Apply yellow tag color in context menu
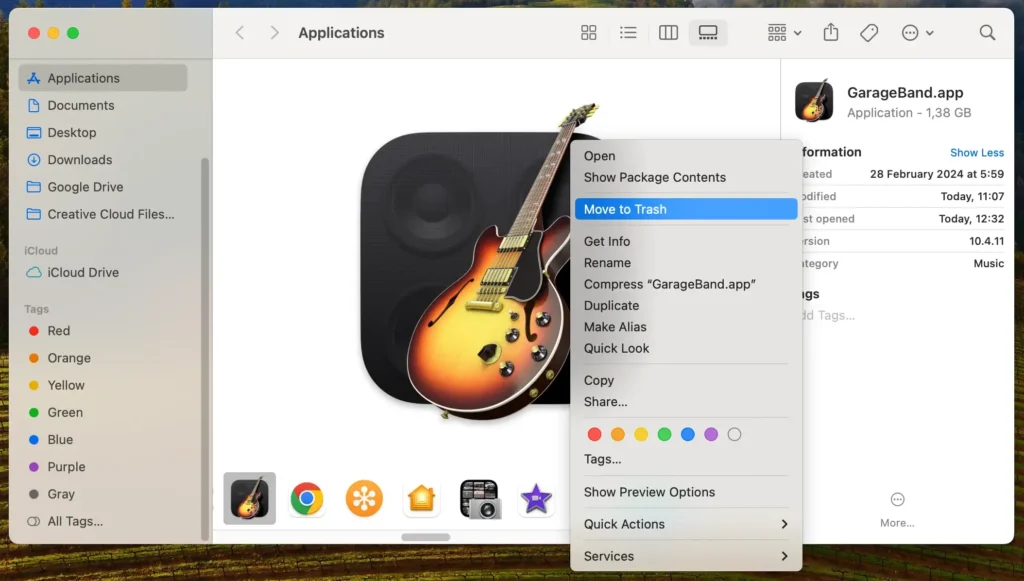This screenshot has width=1024, height=581. click(641, 434)
